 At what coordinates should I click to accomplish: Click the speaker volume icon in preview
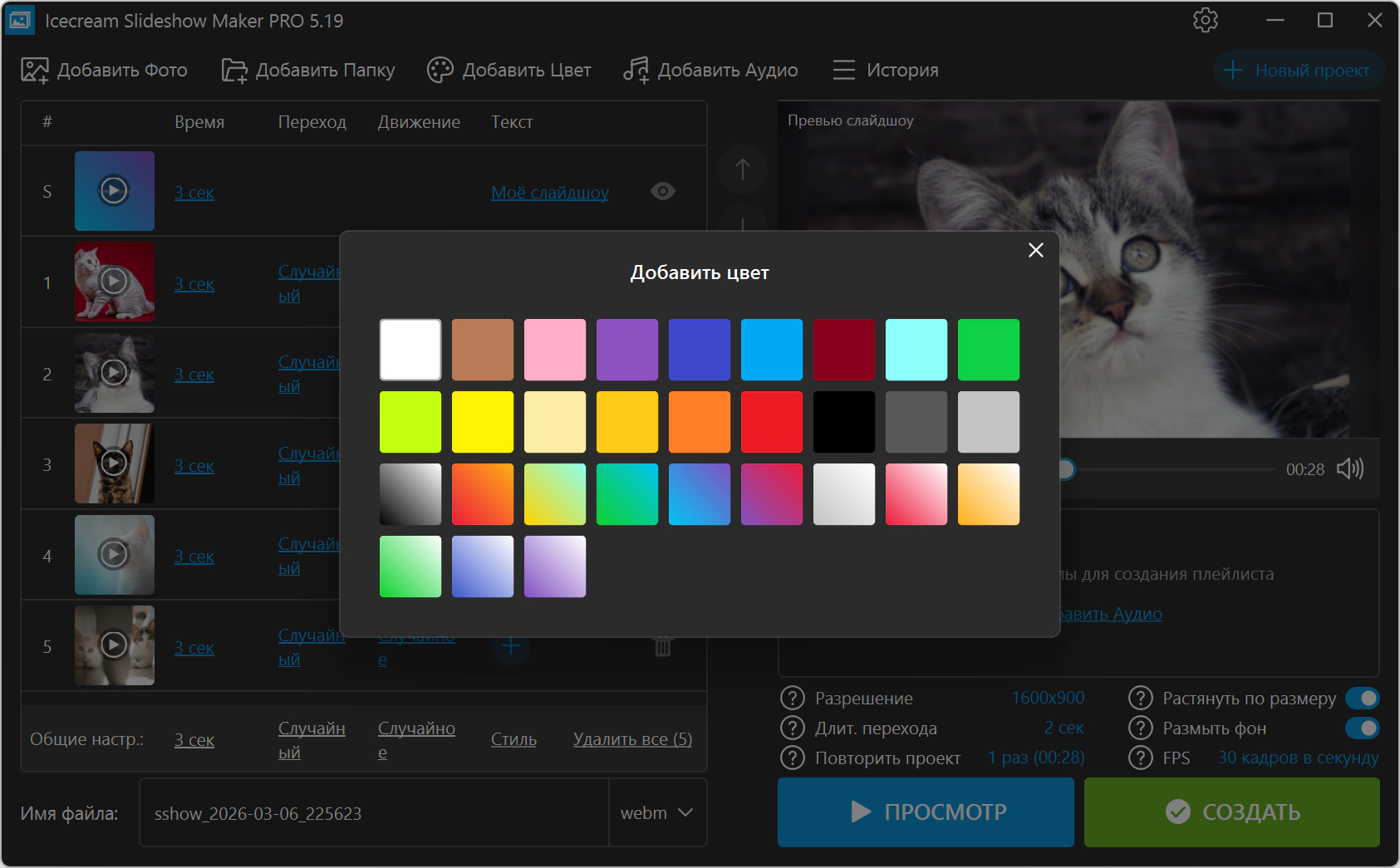click(1349, 469)
